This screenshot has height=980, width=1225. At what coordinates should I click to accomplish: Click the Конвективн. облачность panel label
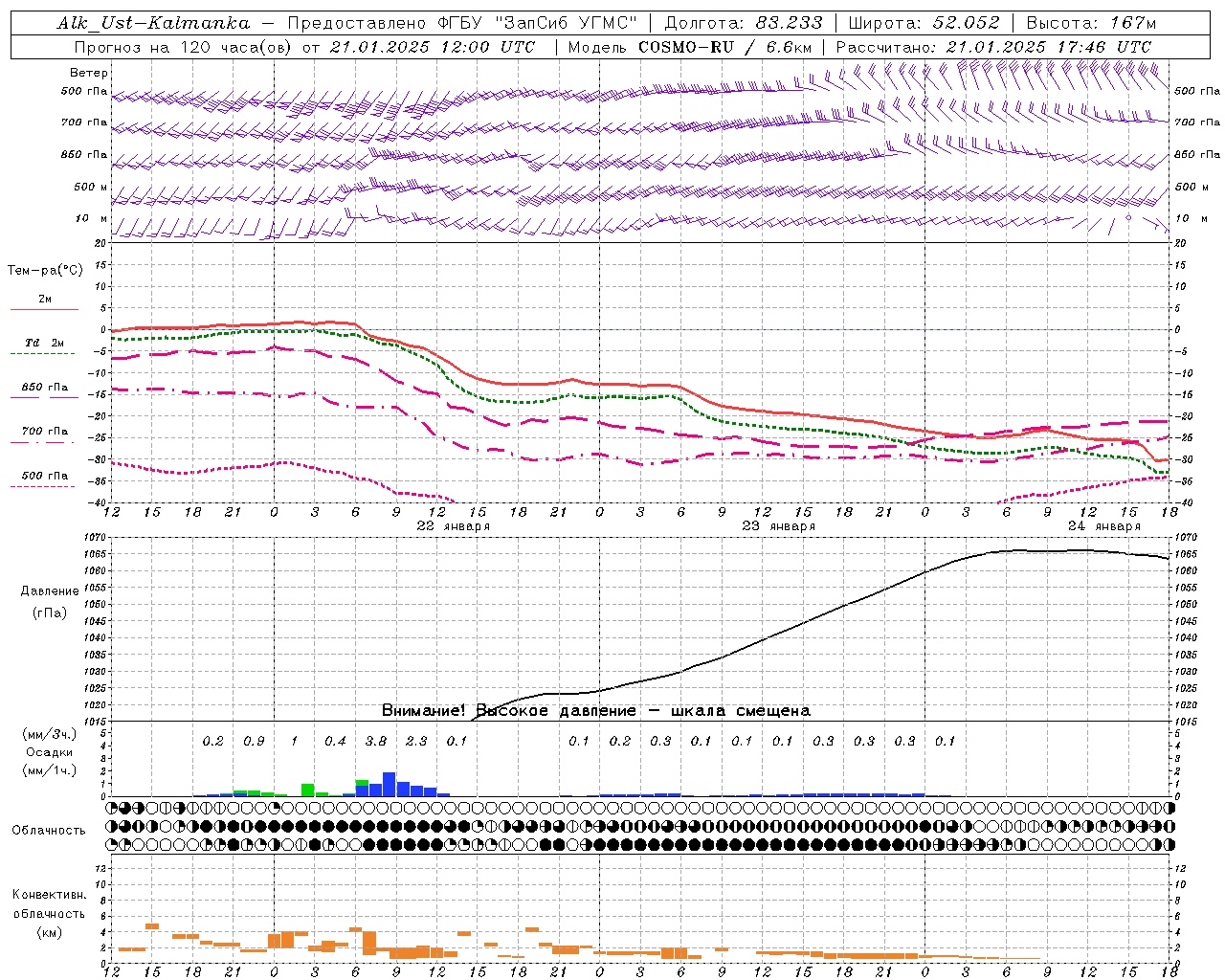pos(50,904)
